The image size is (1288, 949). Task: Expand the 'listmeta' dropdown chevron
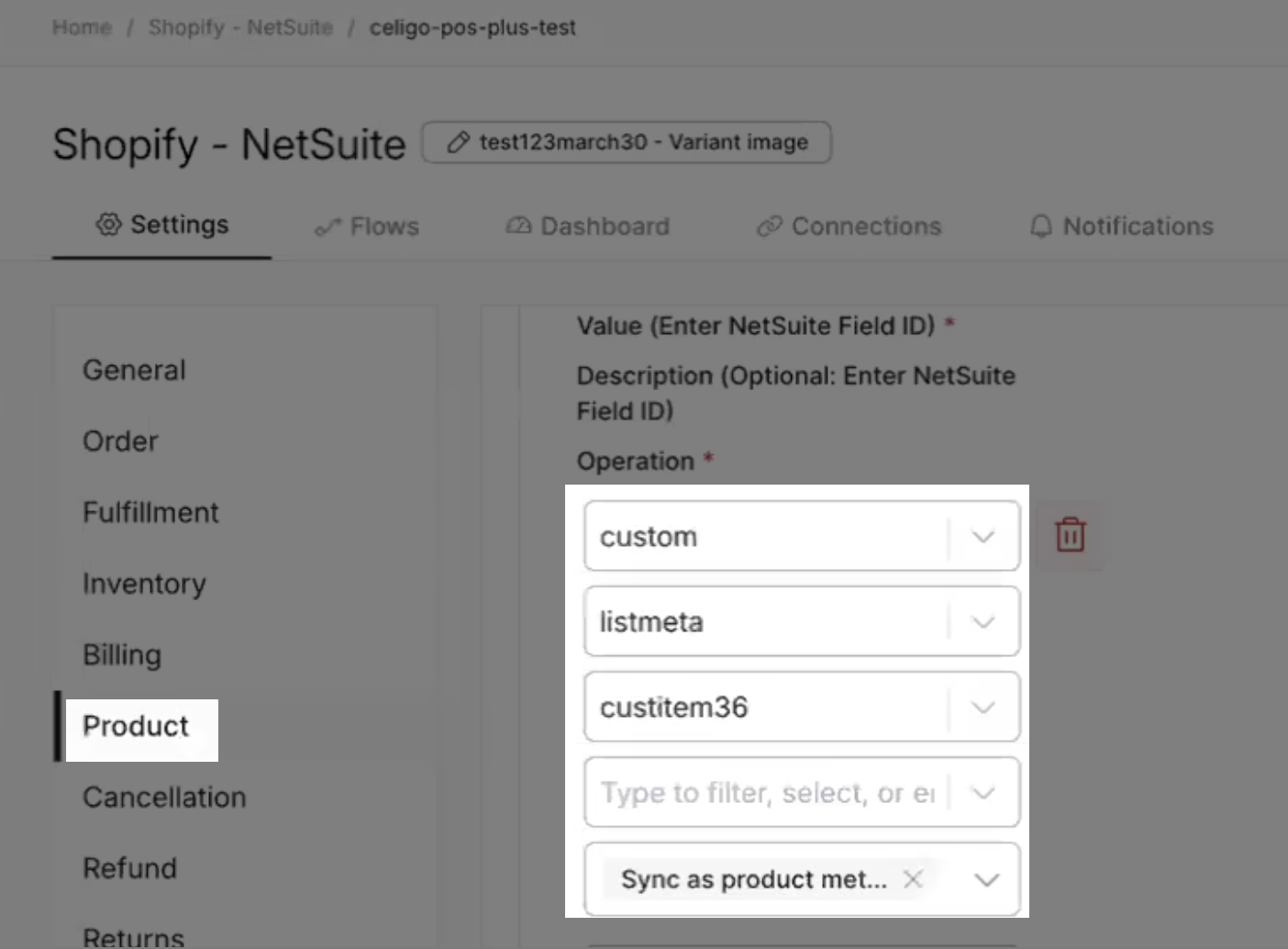(983, 622)
